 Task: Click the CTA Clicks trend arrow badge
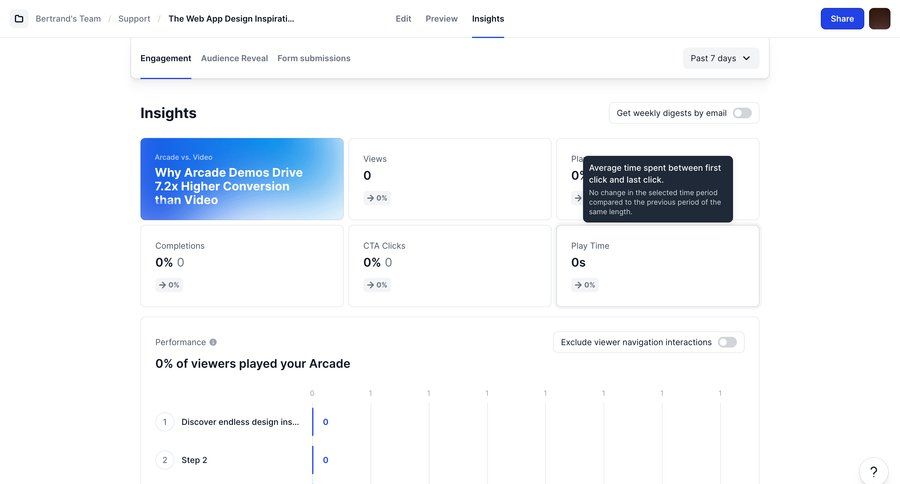click(x=377, y=285)
